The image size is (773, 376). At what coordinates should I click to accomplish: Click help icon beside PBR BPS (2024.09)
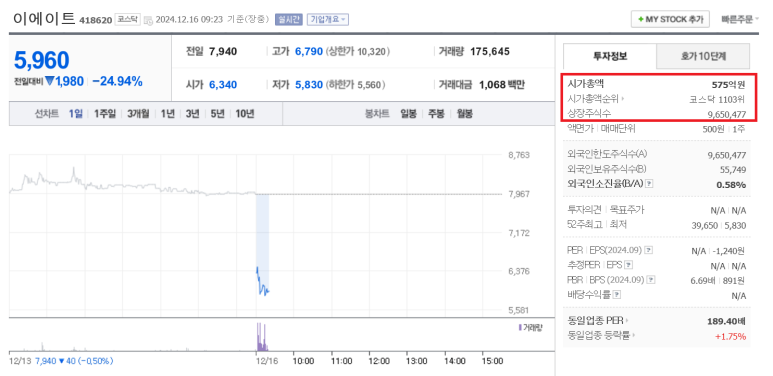click(x=651, y=280)
